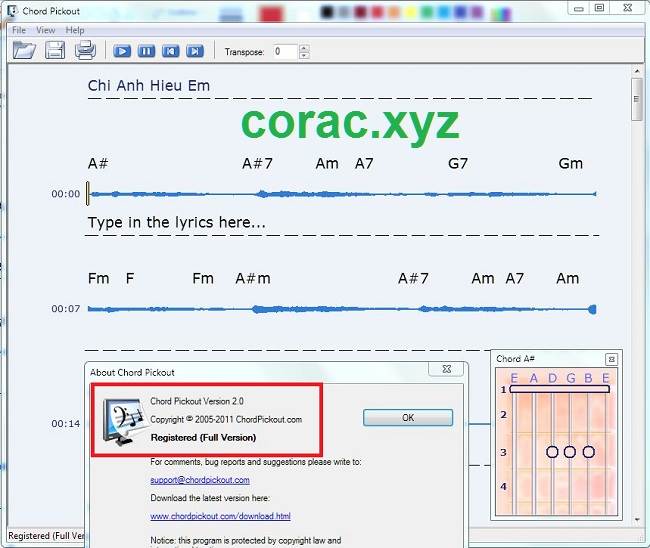The image size is (650, 548).
Task: Click the Registered status bar entry
Action: click(x=46, y=536)
